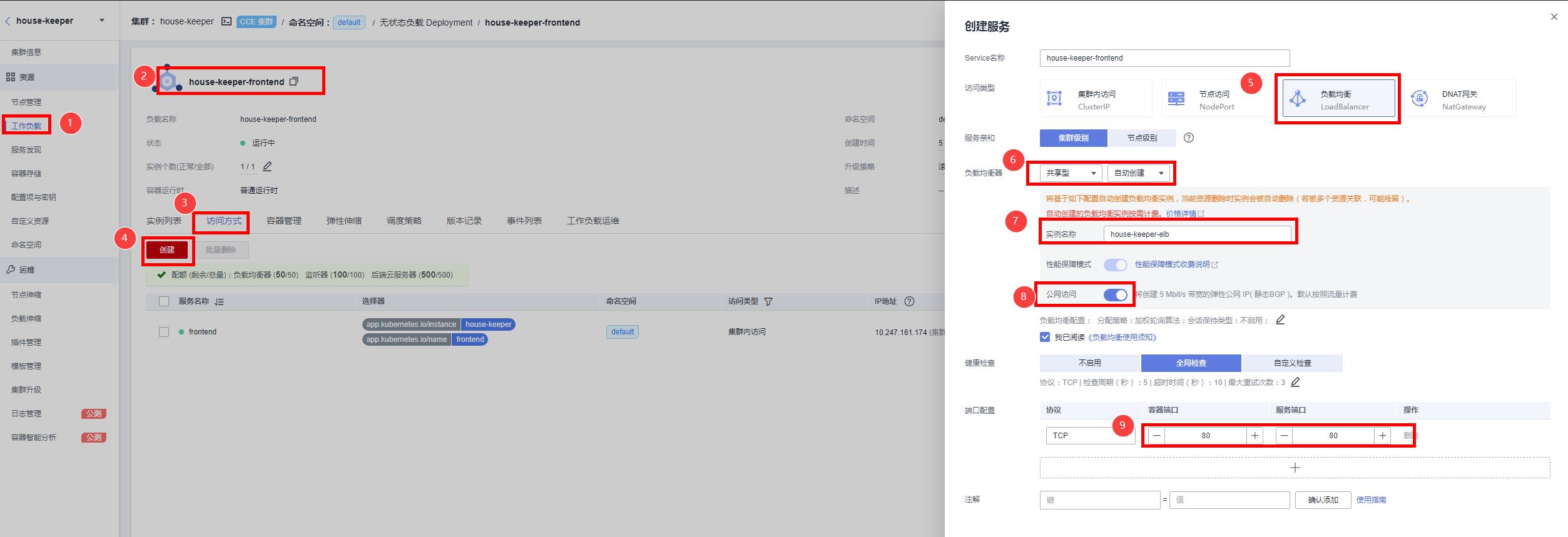Screen dimensions: 1568x537
Task: Select cluster-level service affinity
Action: [1073, 138]
